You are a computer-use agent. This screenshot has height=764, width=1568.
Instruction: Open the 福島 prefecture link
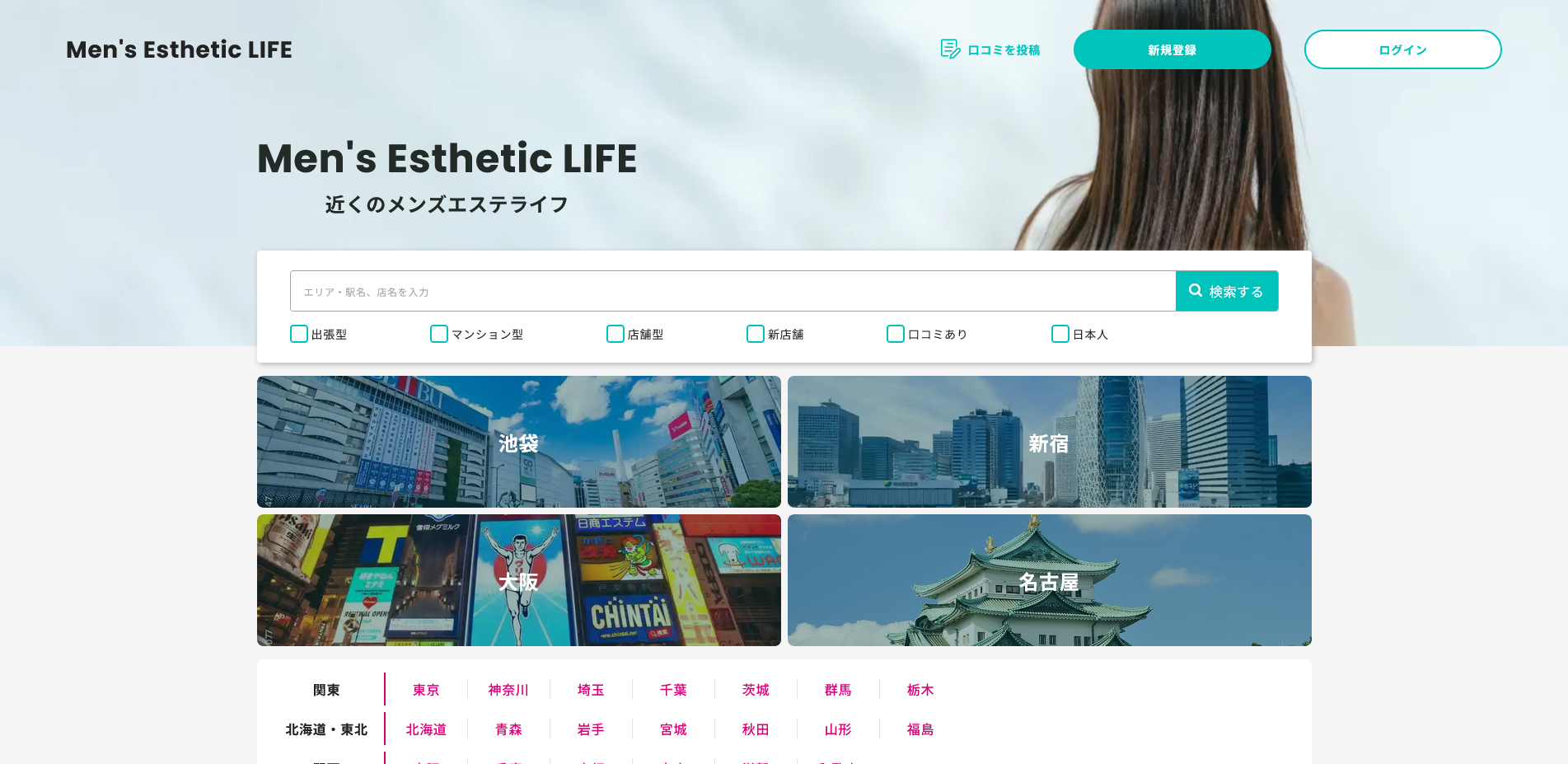pos(920,729)
